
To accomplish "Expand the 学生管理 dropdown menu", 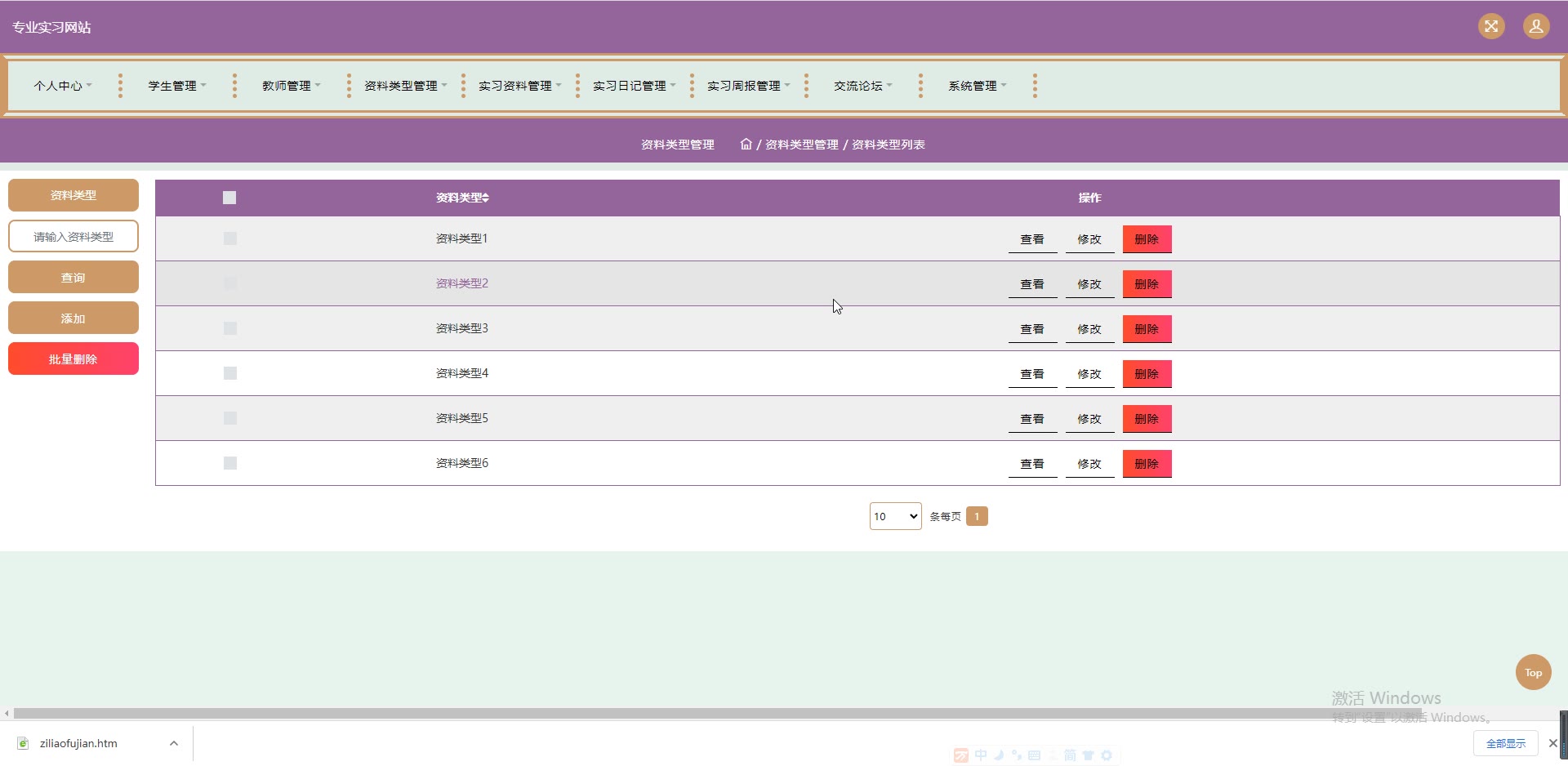I will coord(176,86).
